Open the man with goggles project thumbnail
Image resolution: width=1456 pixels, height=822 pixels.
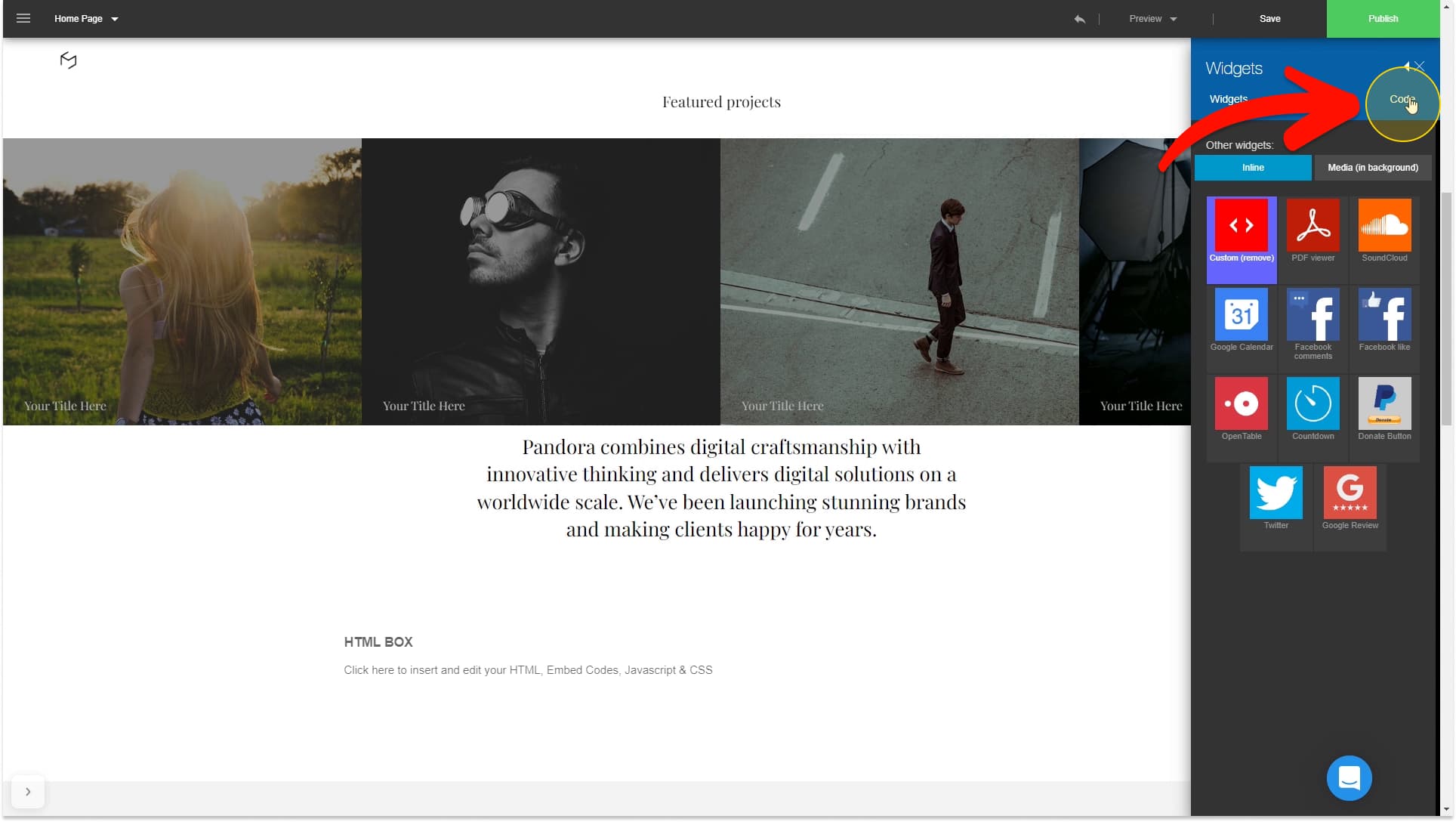(x=541, y=281)
